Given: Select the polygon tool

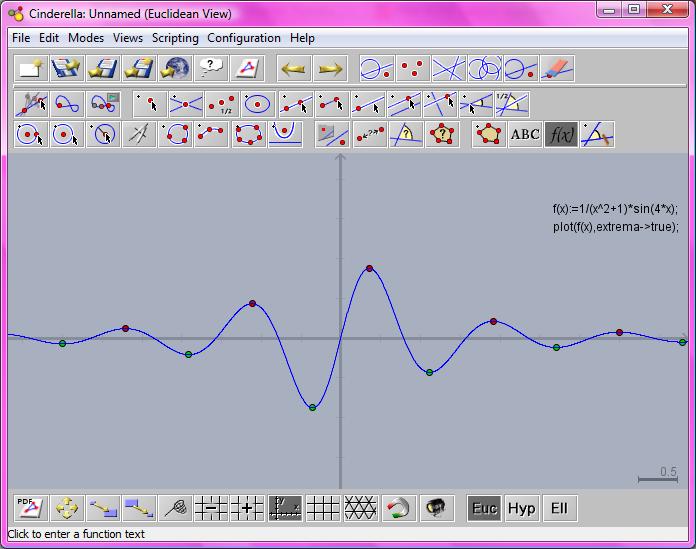Looking at the screenshot, I should (x=490, y=134).
